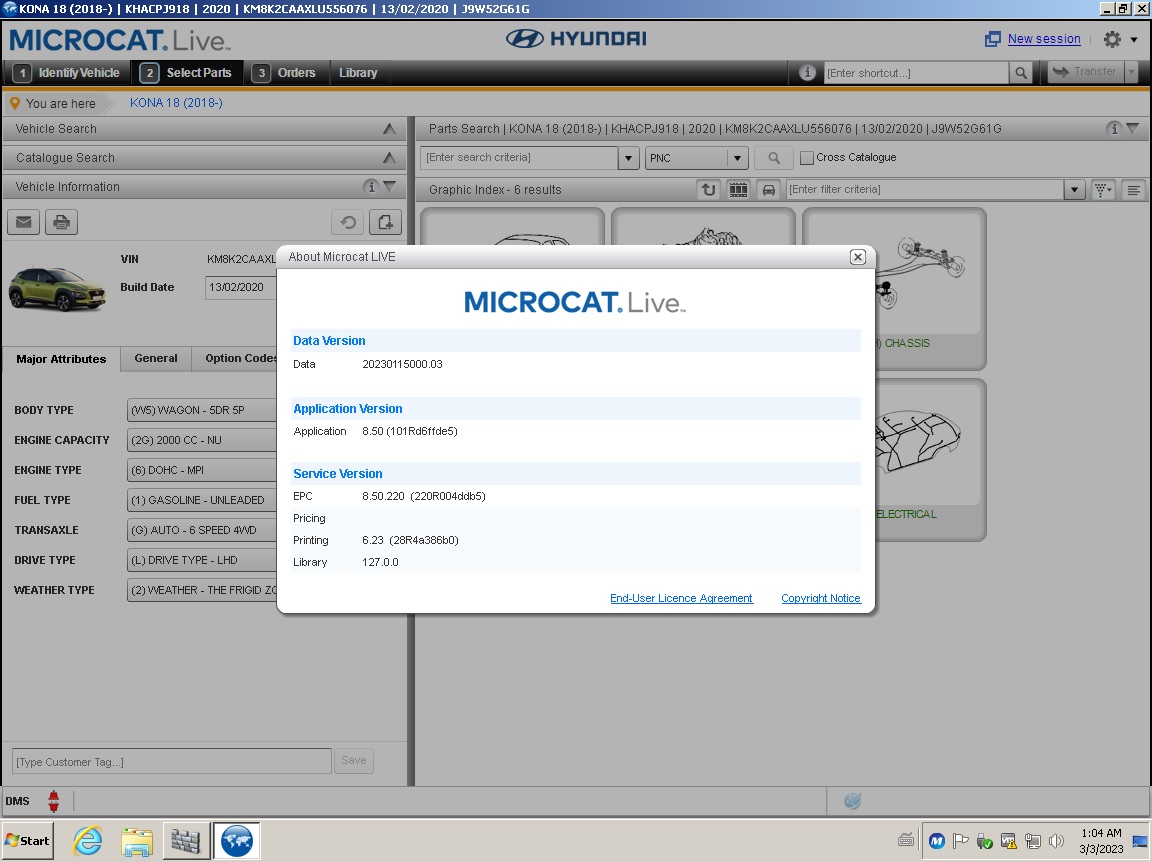Expand the Vehicle Information panel arrow

click(x=390, y=187)
